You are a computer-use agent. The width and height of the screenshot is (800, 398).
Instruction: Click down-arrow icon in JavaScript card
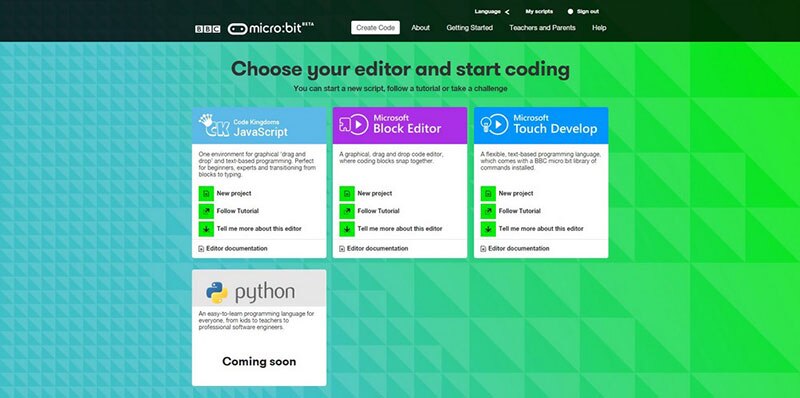206,229
